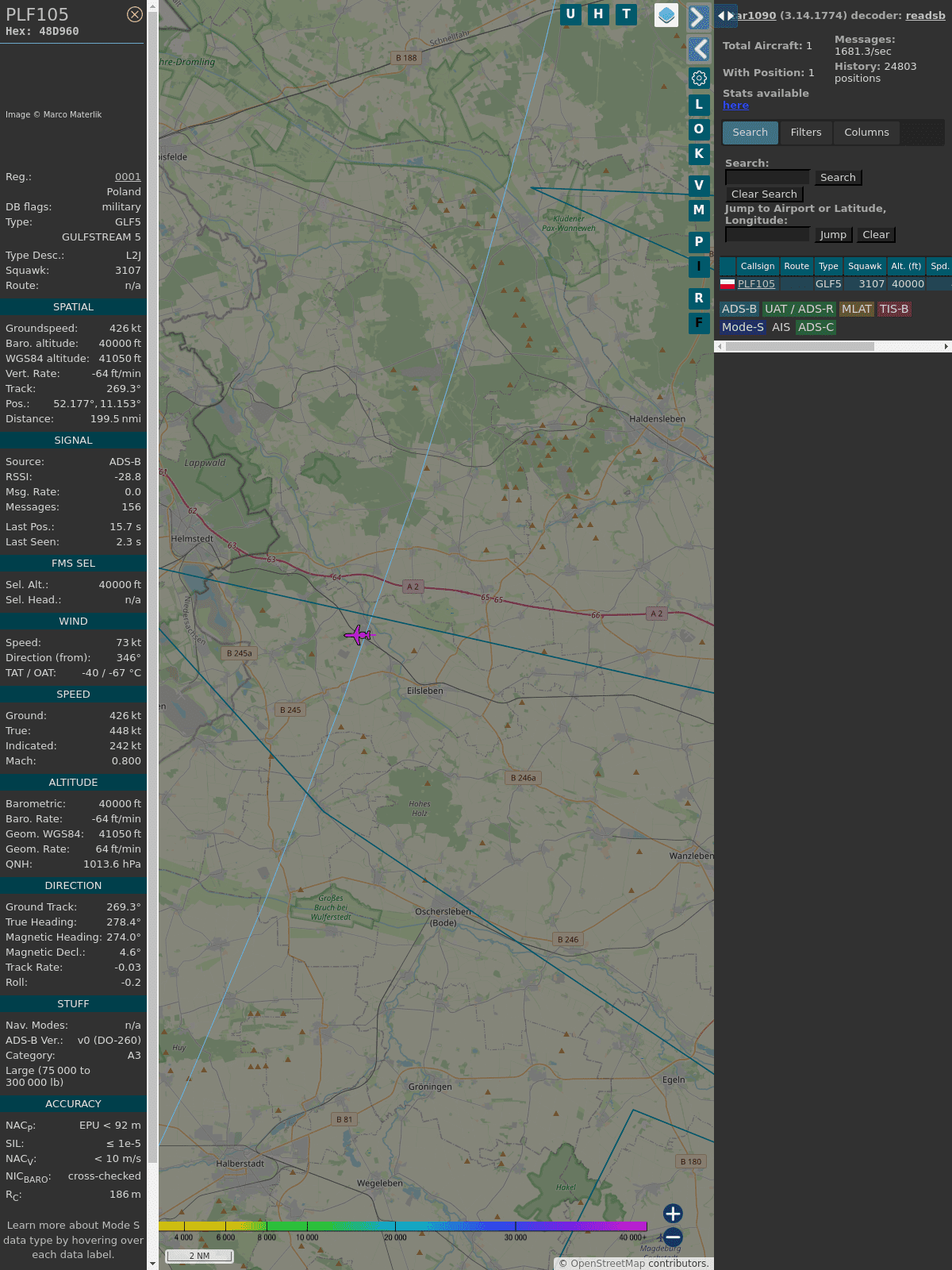
Task: Open the Filters tab
Action: pos(806,133)
